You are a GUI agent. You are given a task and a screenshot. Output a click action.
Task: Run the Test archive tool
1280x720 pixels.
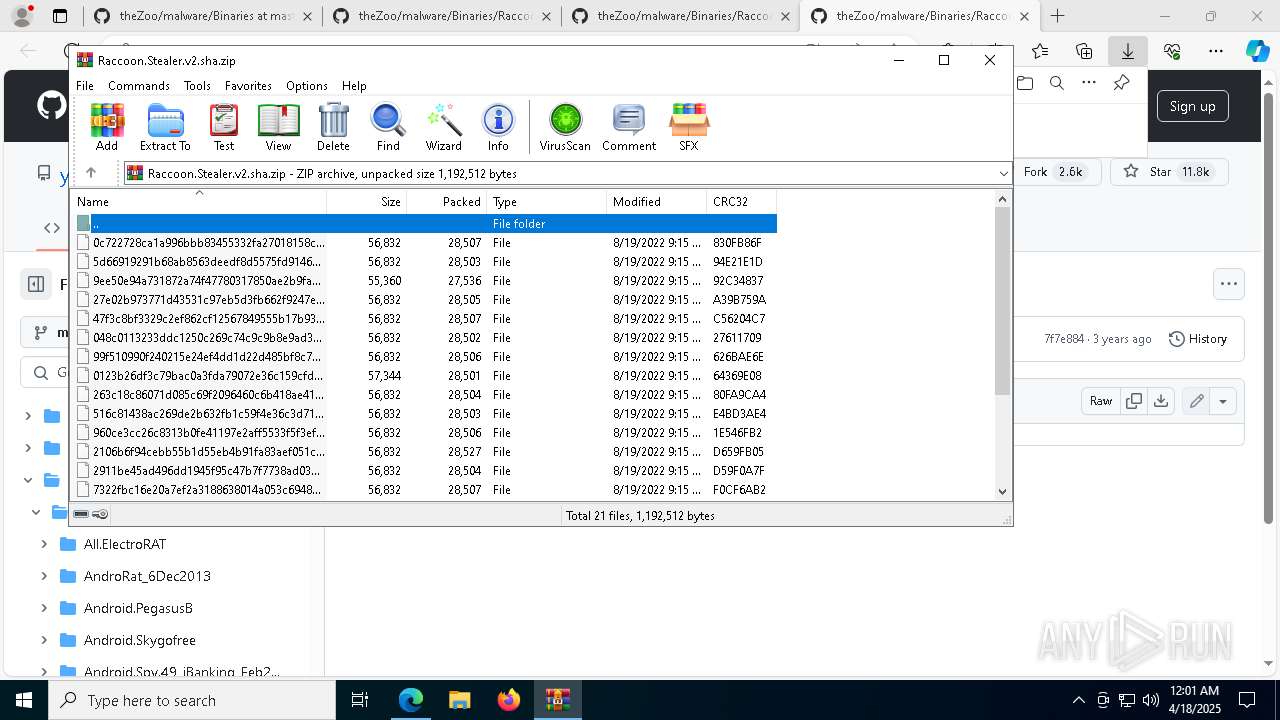[x=224, y=127]
